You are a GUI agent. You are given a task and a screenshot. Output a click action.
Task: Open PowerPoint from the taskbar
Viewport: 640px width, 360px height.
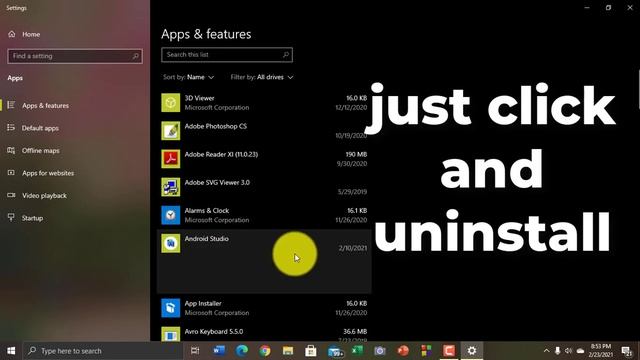403,351
